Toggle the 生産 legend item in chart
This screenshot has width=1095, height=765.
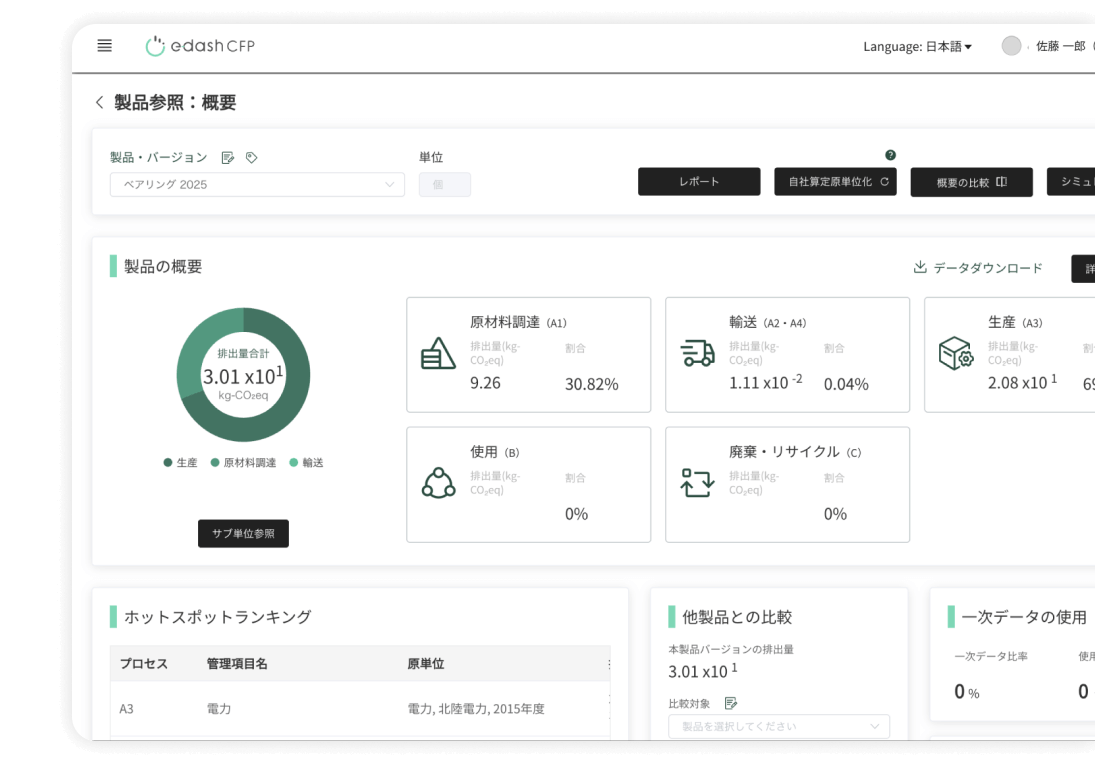pos(181,463)
